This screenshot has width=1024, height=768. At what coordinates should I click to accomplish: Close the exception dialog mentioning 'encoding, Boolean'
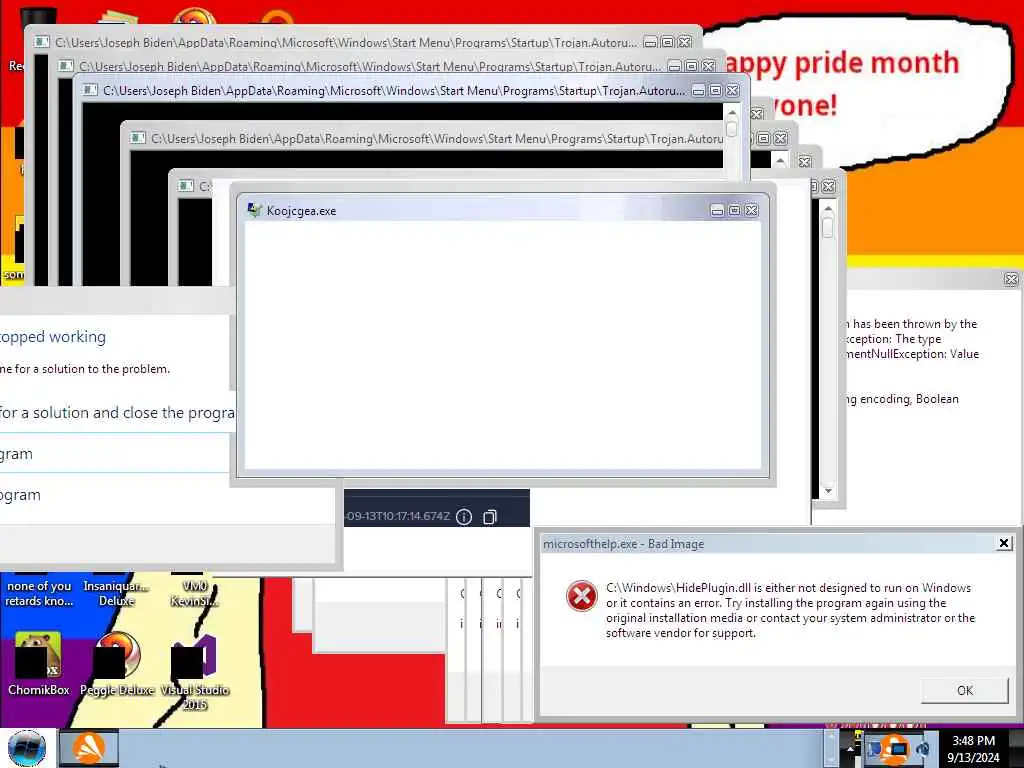point(1011,280)
